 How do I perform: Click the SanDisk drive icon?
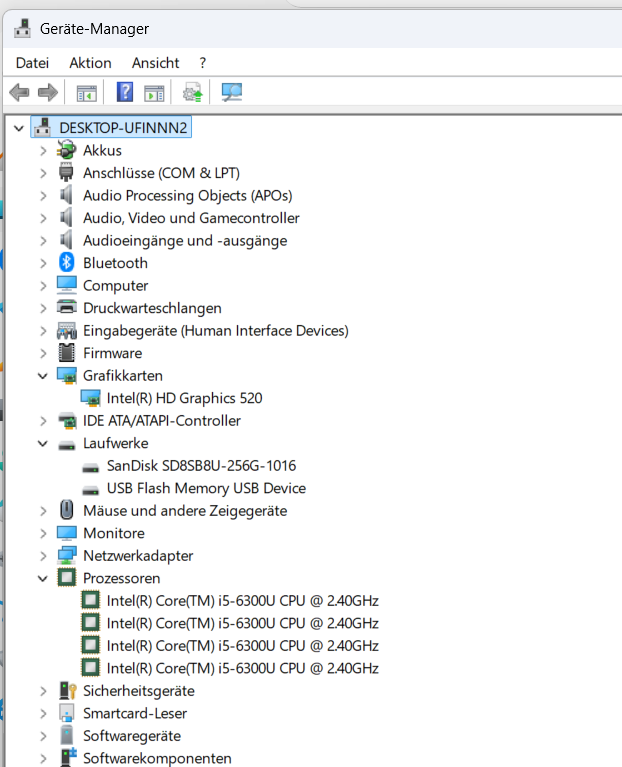pyautogui.click(x=90, y=468)
